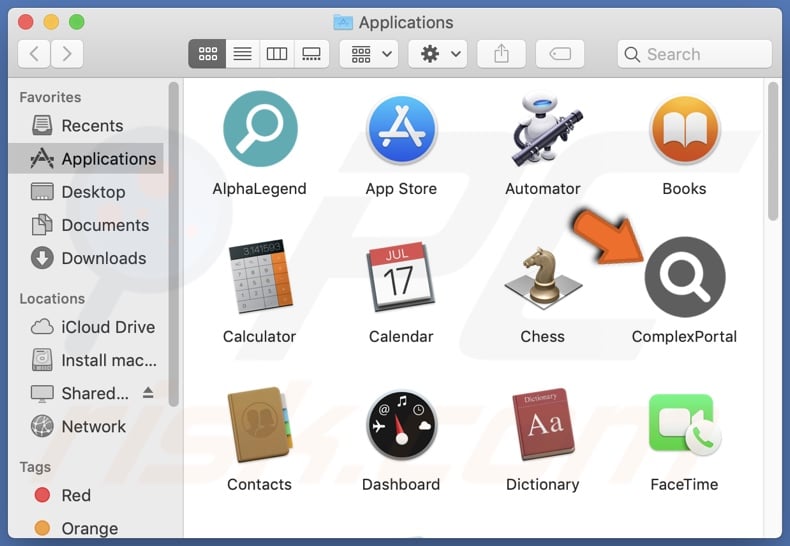The width and height of the screenshot is (790, 546).
Task: Click the Locations section header
Action: 52,299
